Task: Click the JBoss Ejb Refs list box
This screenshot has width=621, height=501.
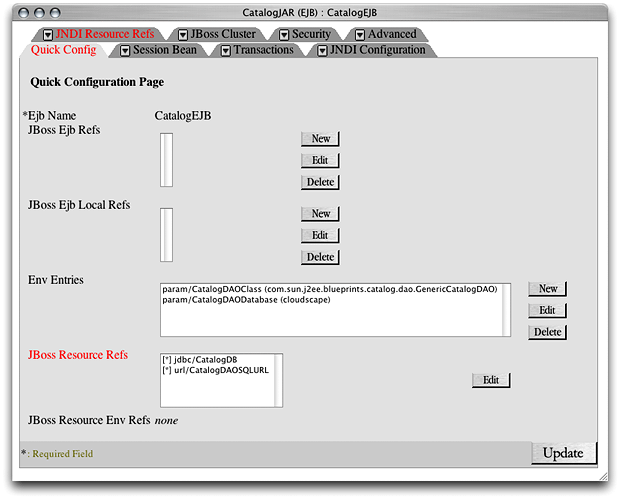Action: tap(166, 160)
